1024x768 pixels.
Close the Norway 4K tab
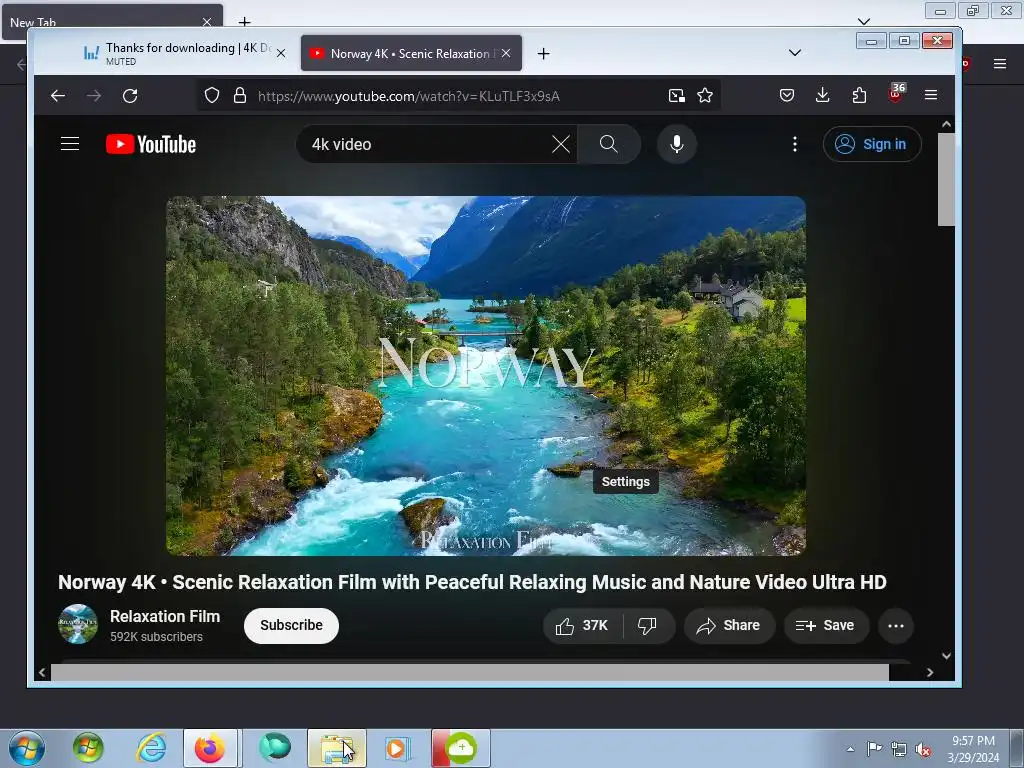pos(506,54)
